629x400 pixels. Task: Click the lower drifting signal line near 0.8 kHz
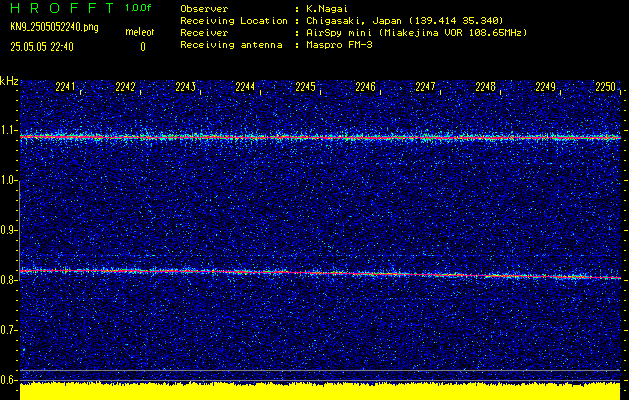click(321, 273)
